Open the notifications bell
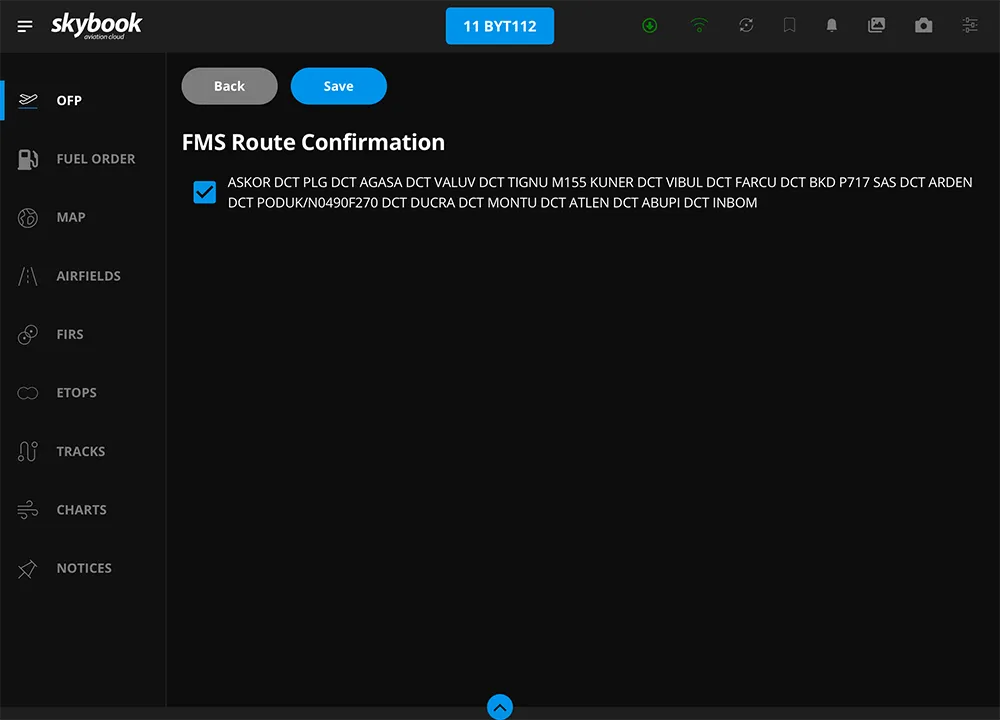The image size is (1000, 720). (832, 26)
